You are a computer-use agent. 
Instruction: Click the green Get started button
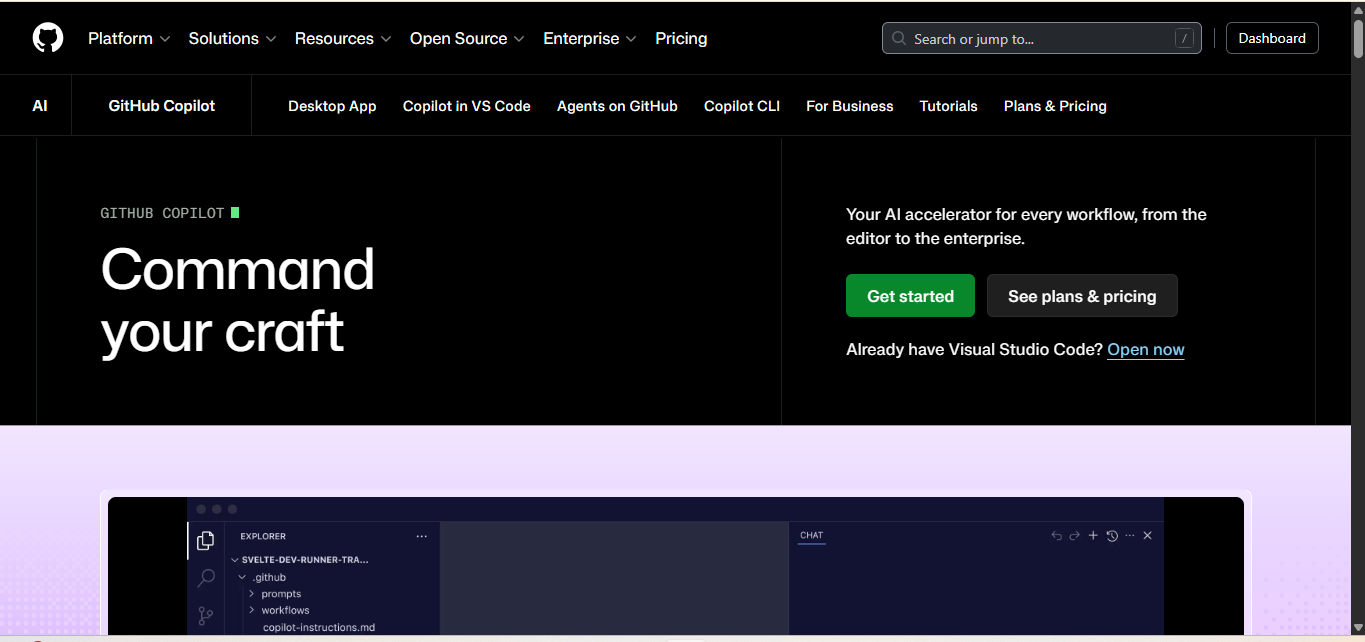click(910, 296)
